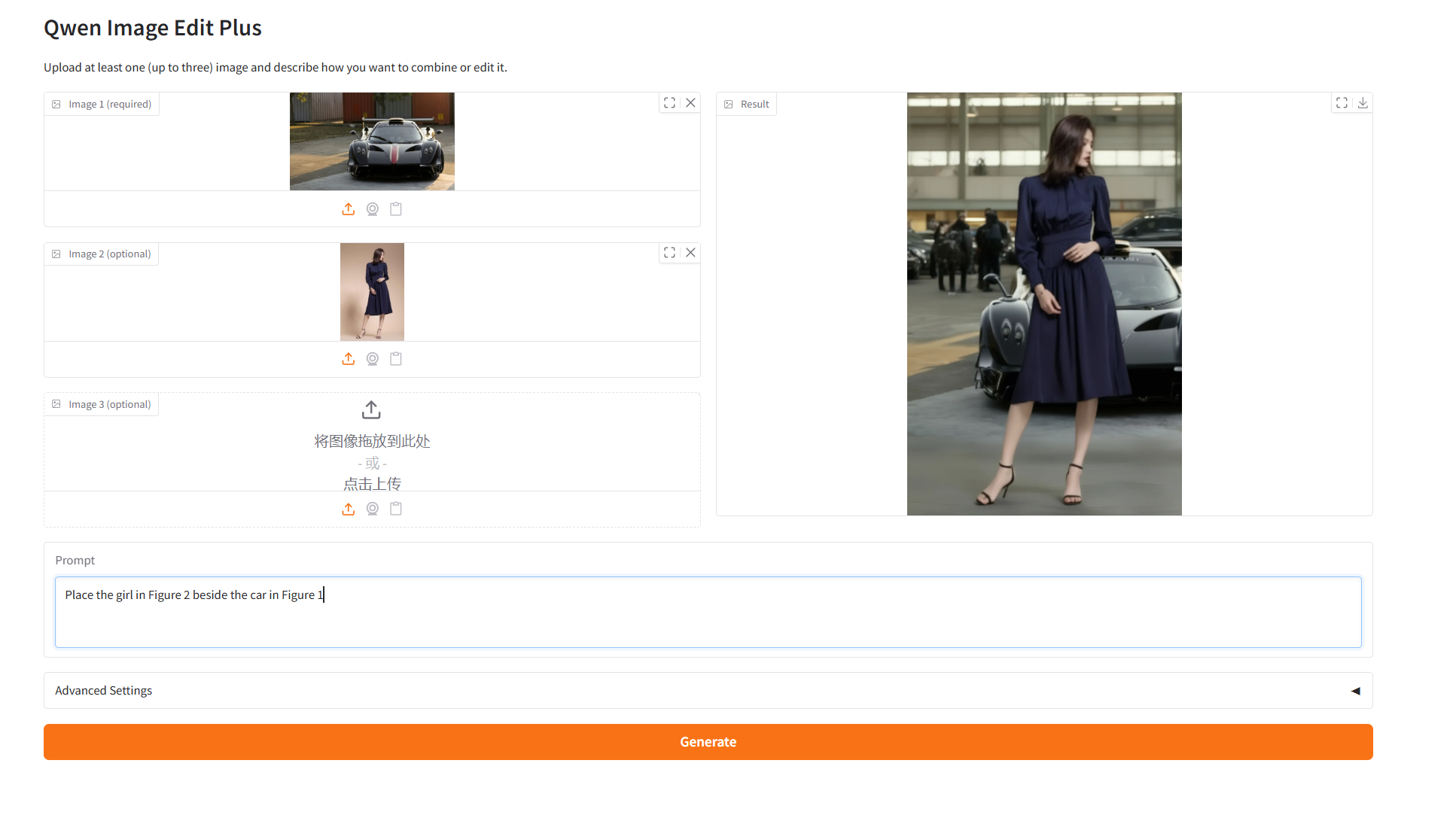View Image 1 in fullscreen

pyautogui.click(x=669, y=103)
